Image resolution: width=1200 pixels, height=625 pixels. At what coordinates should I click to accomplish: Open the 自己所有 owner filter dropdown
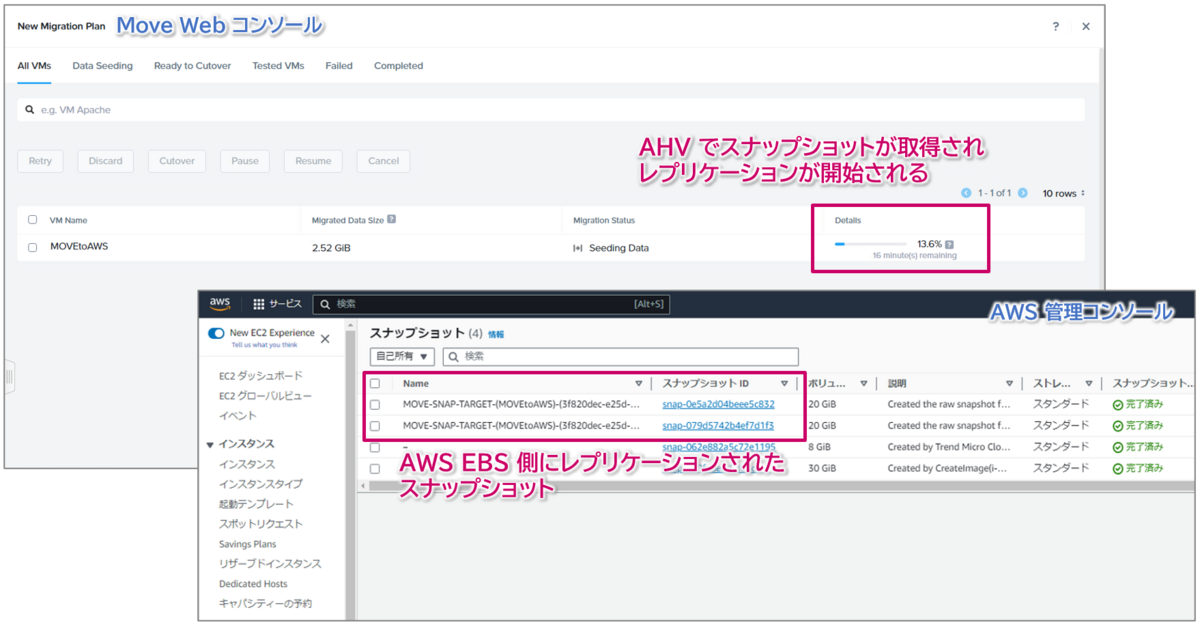(x=402, y=357)
